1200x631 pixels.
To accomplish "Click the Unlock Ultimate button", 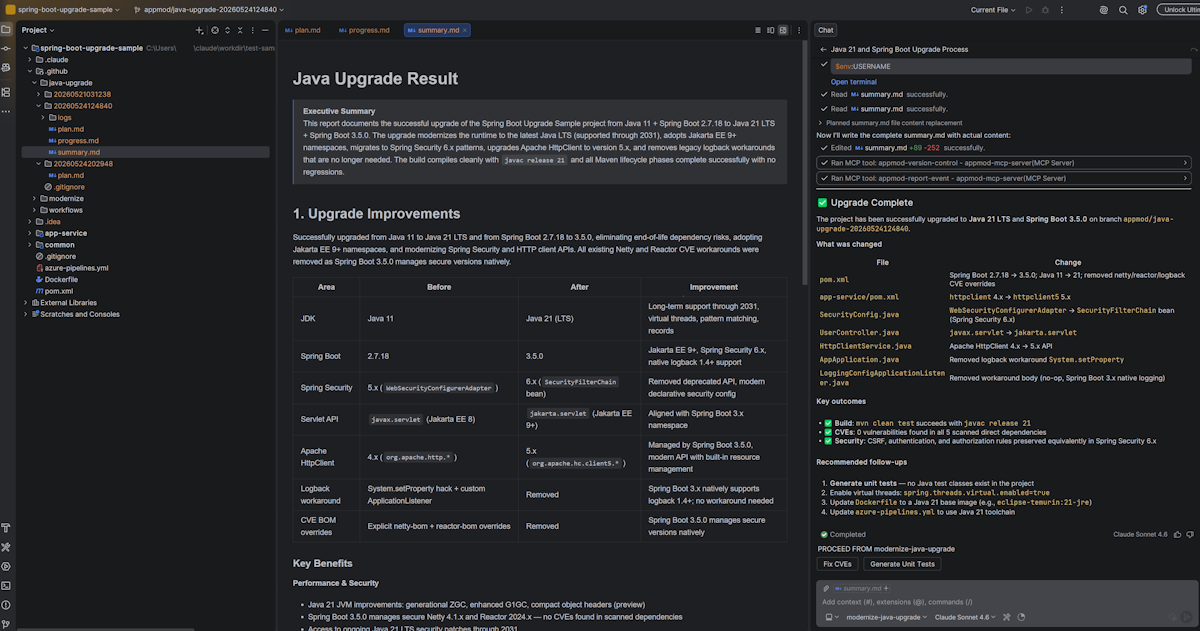I will [x=1180, y=9].
